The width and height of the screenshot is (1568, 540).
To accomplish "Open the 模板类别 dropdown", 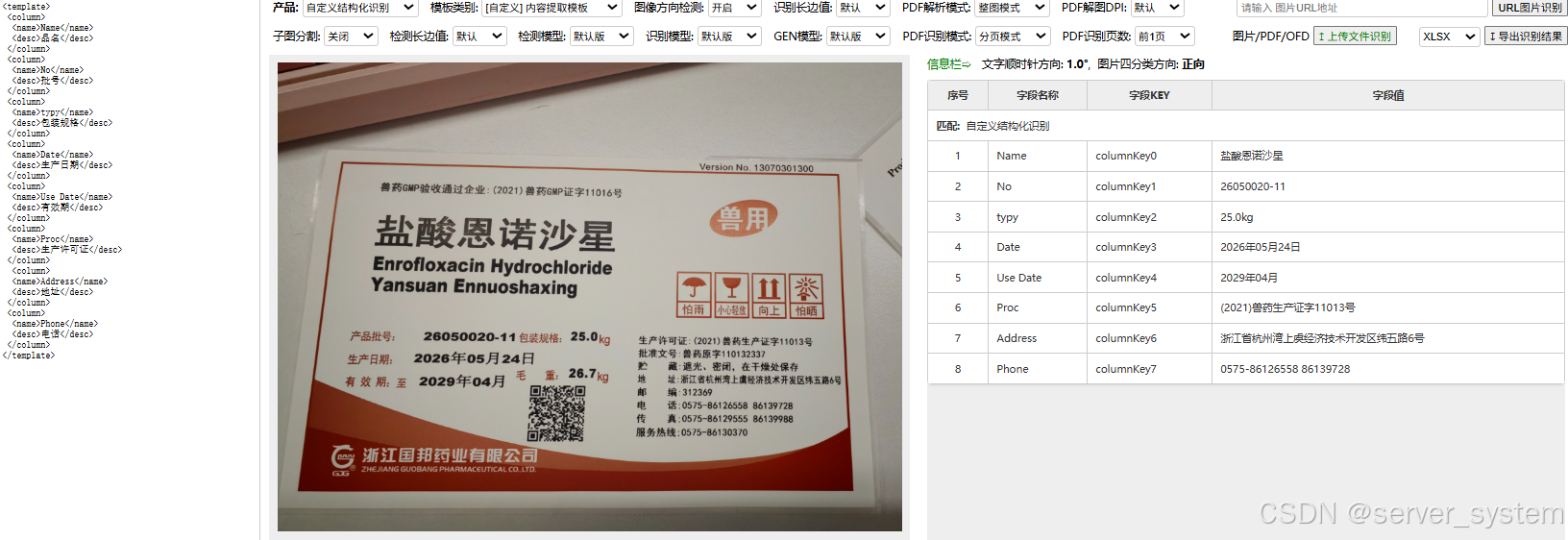I will [551, 8].
